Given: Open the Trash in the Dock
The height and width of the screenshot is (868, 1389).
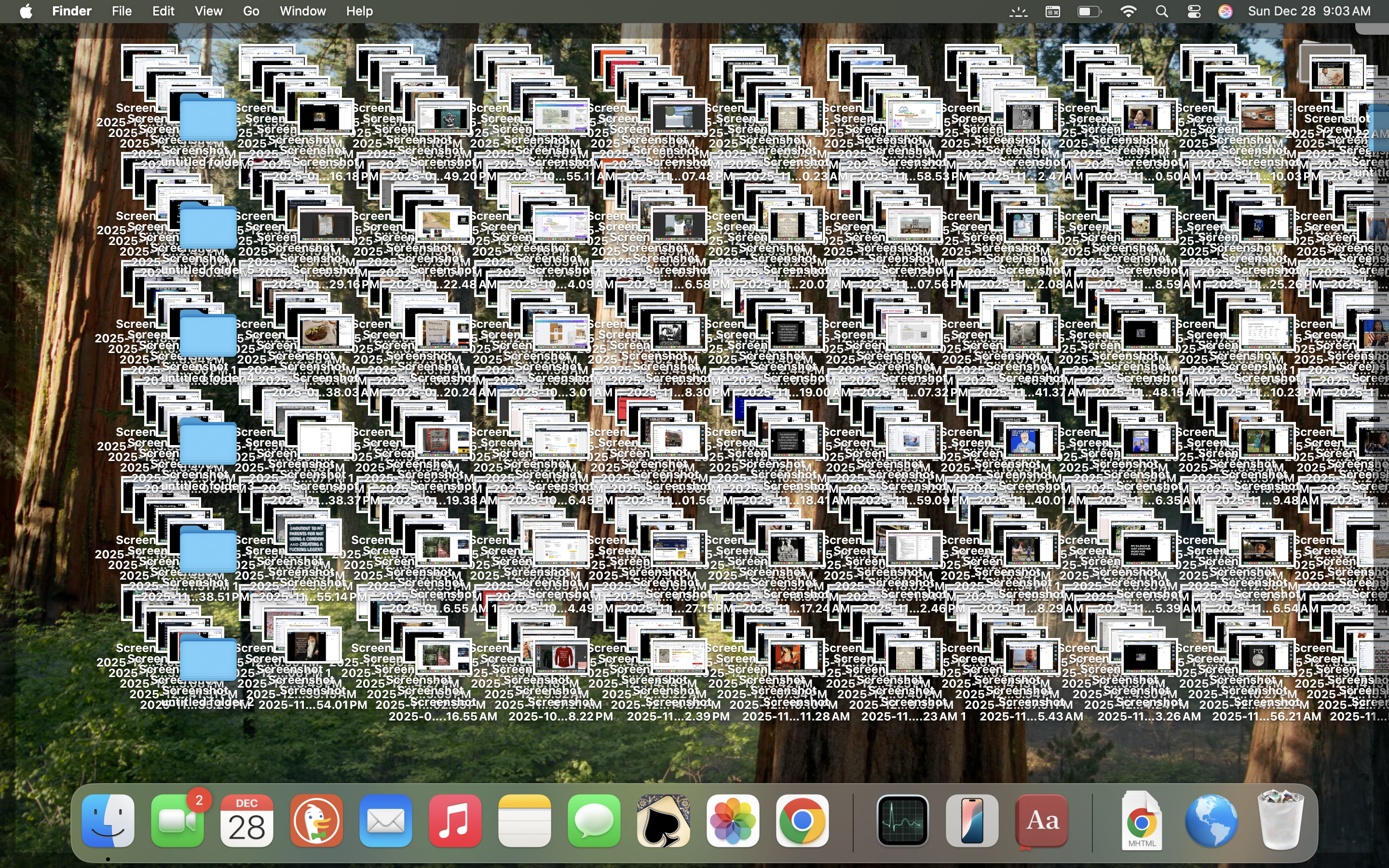Looking at the screenshot, I should point(1280,820).
